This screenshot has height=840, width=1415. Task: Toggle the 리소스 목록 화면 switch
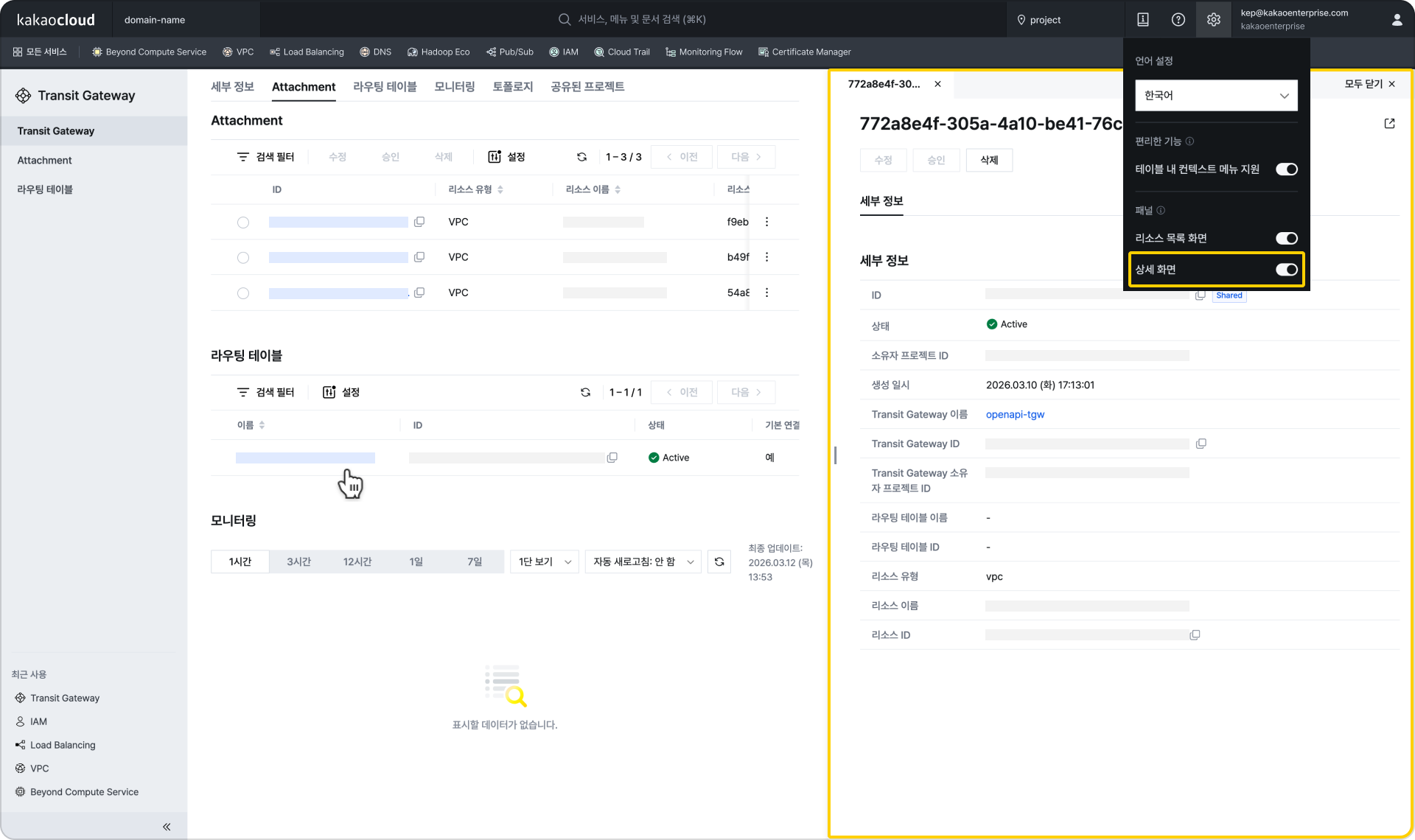(1286, 238)
